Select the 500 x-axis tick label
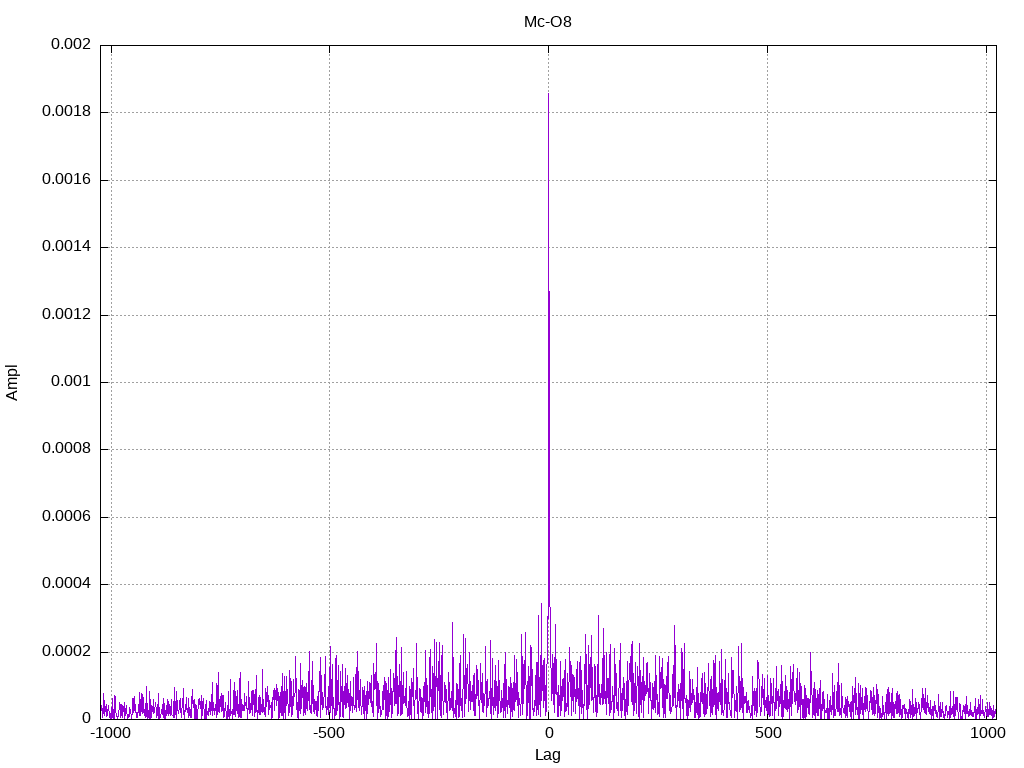 767,733
